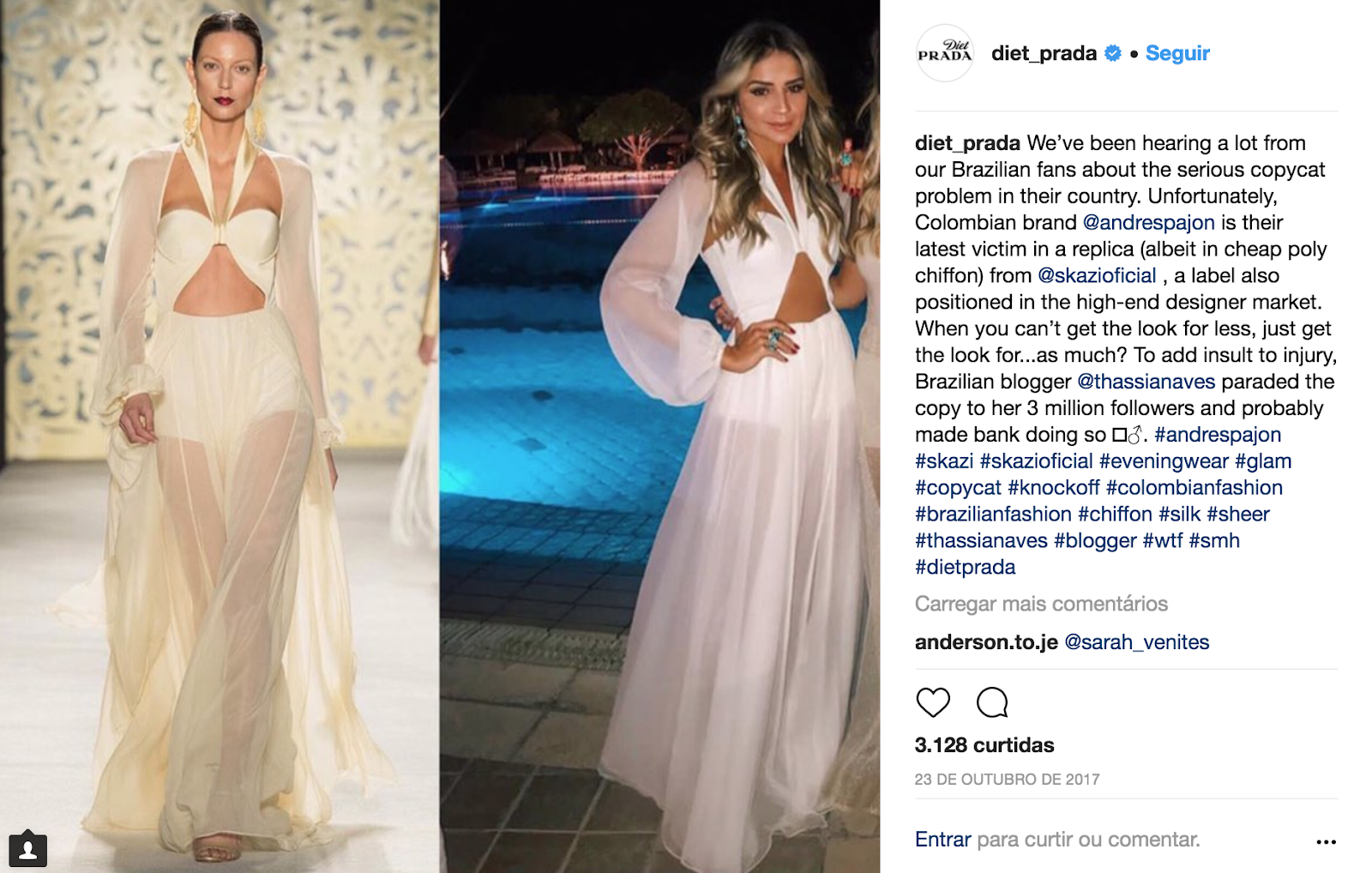
Task: Click the poolside photo of the white dress
Action: 659,436
